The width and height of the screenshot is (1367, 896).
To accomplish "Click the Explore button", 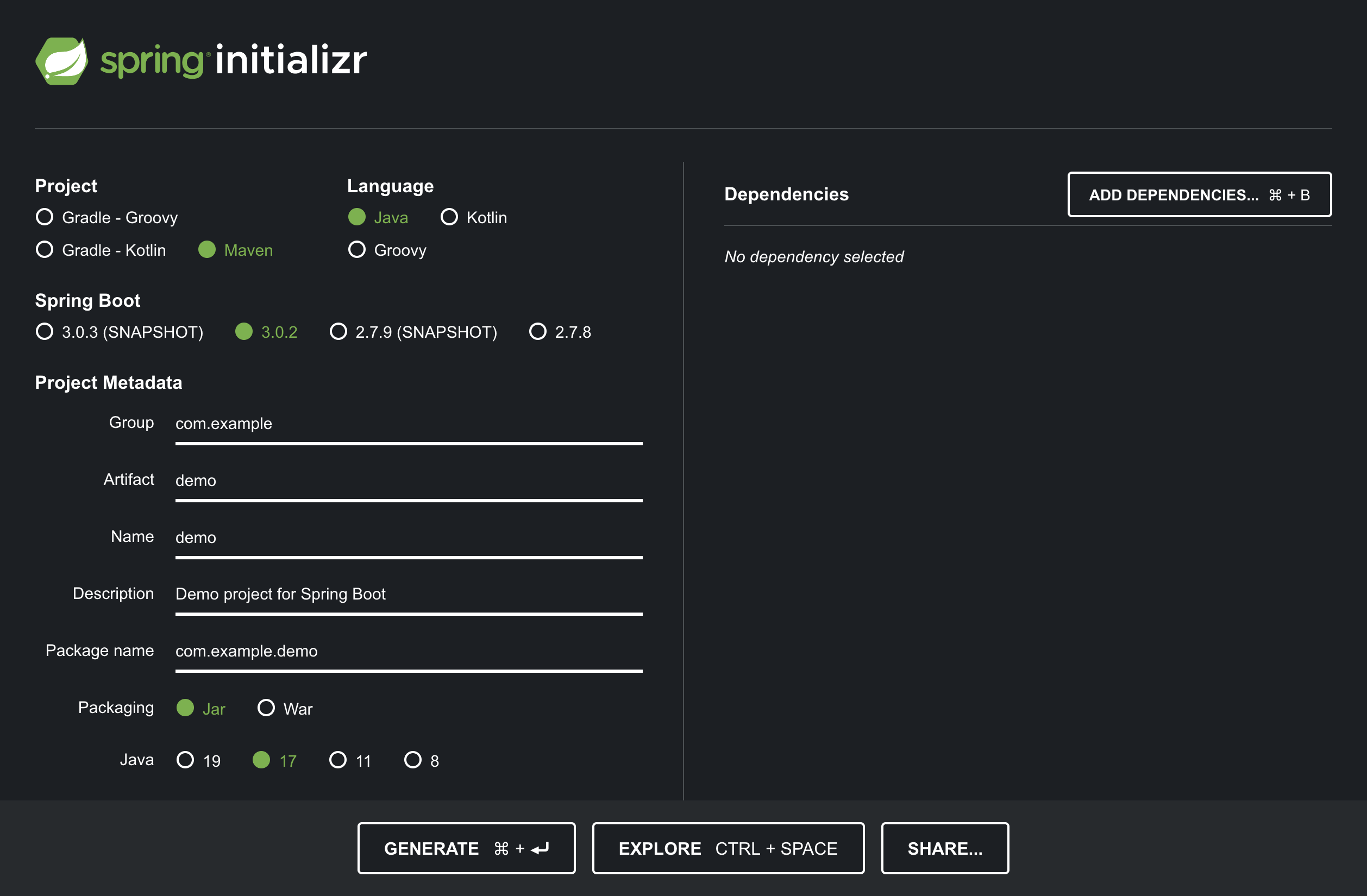I will pyautogui.click(x=728, y=848).
